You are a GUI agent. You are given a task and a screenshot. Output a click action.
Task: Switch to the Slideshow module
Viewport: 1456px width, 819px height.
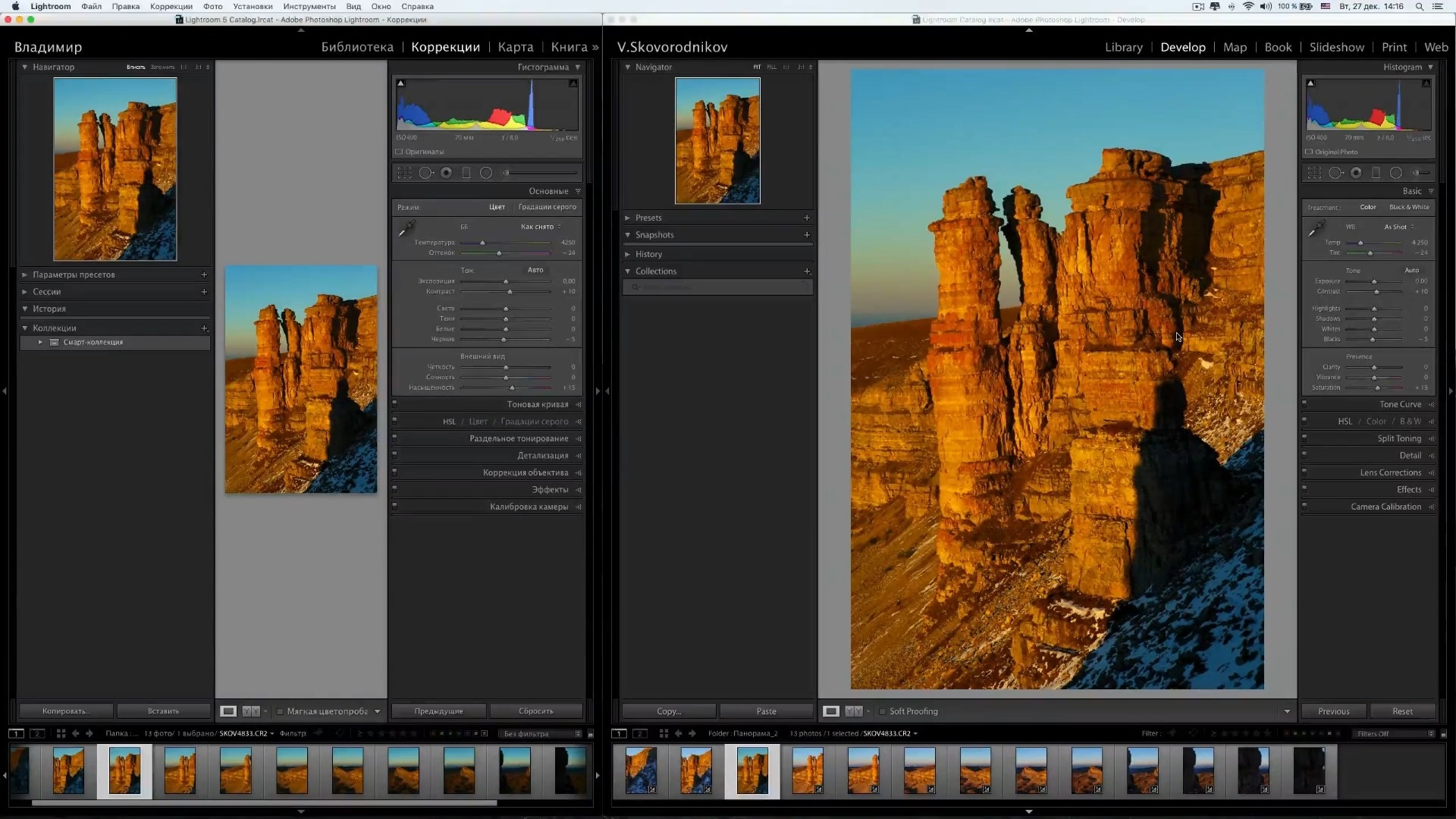point(1336,47)
